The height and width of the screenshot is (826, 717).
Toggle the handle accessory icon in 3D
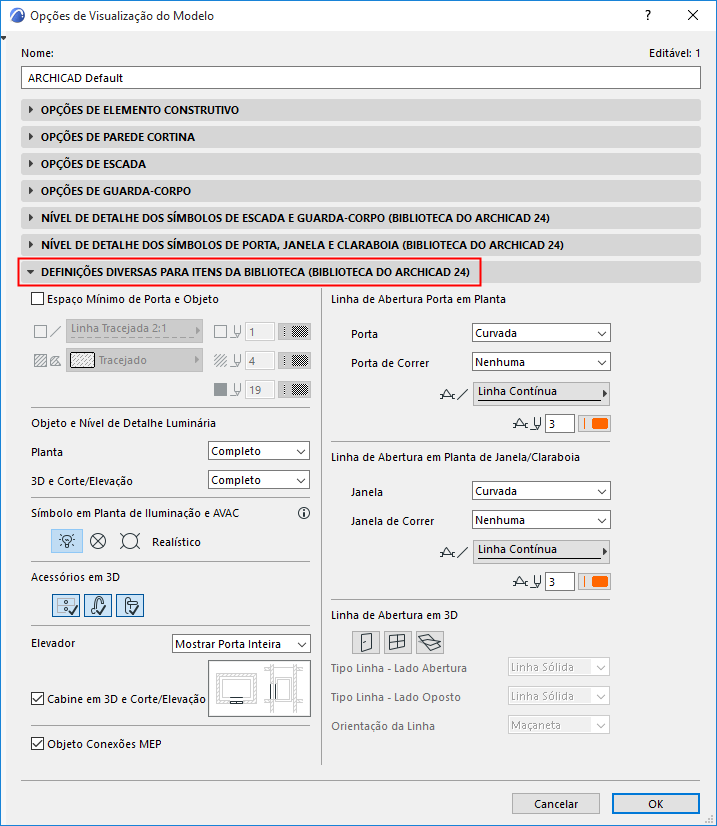coord(98,606)
